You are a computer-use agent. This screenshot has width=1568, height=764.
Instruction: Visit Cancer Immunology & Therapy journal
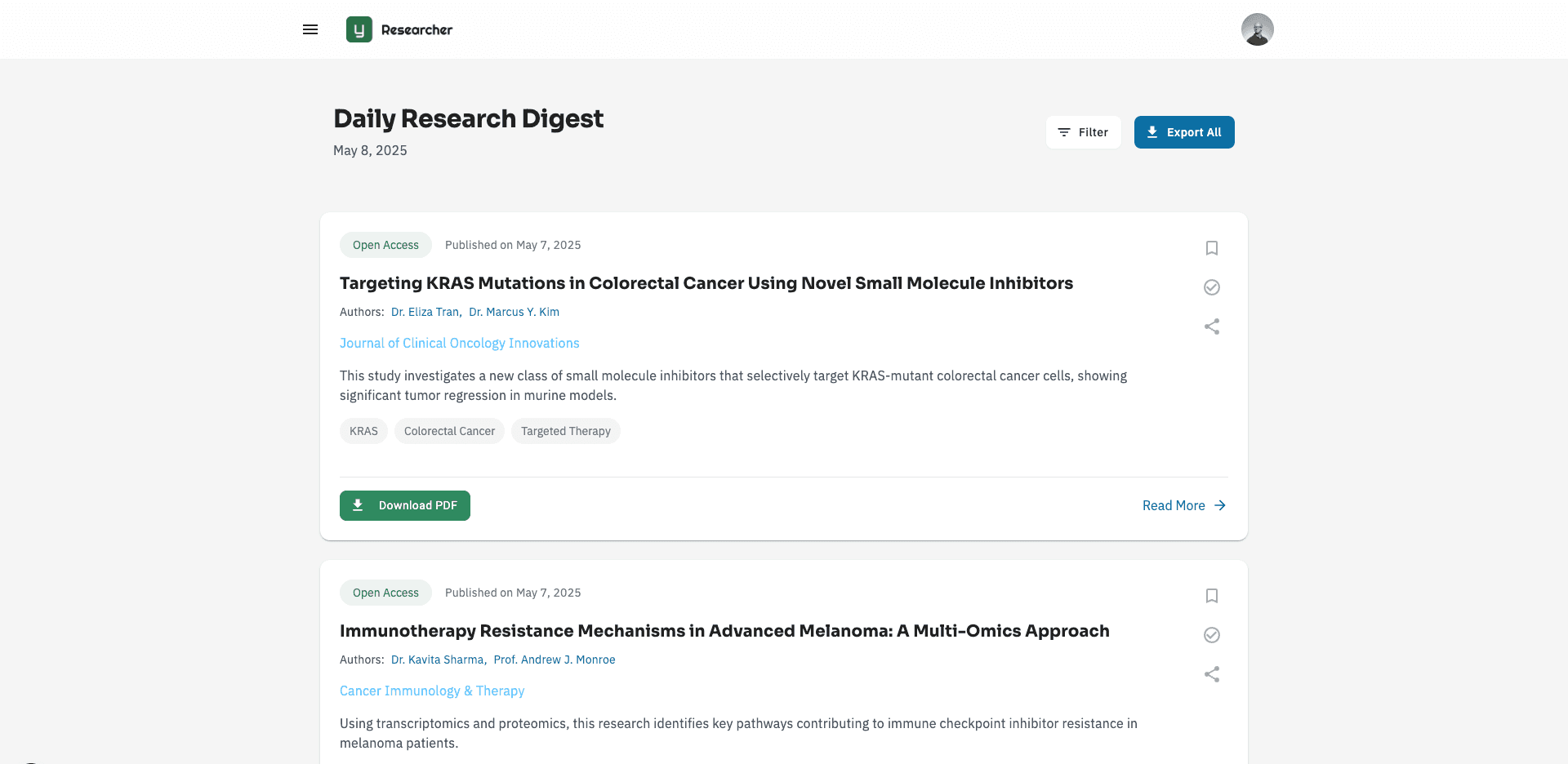tap(432, 691)
